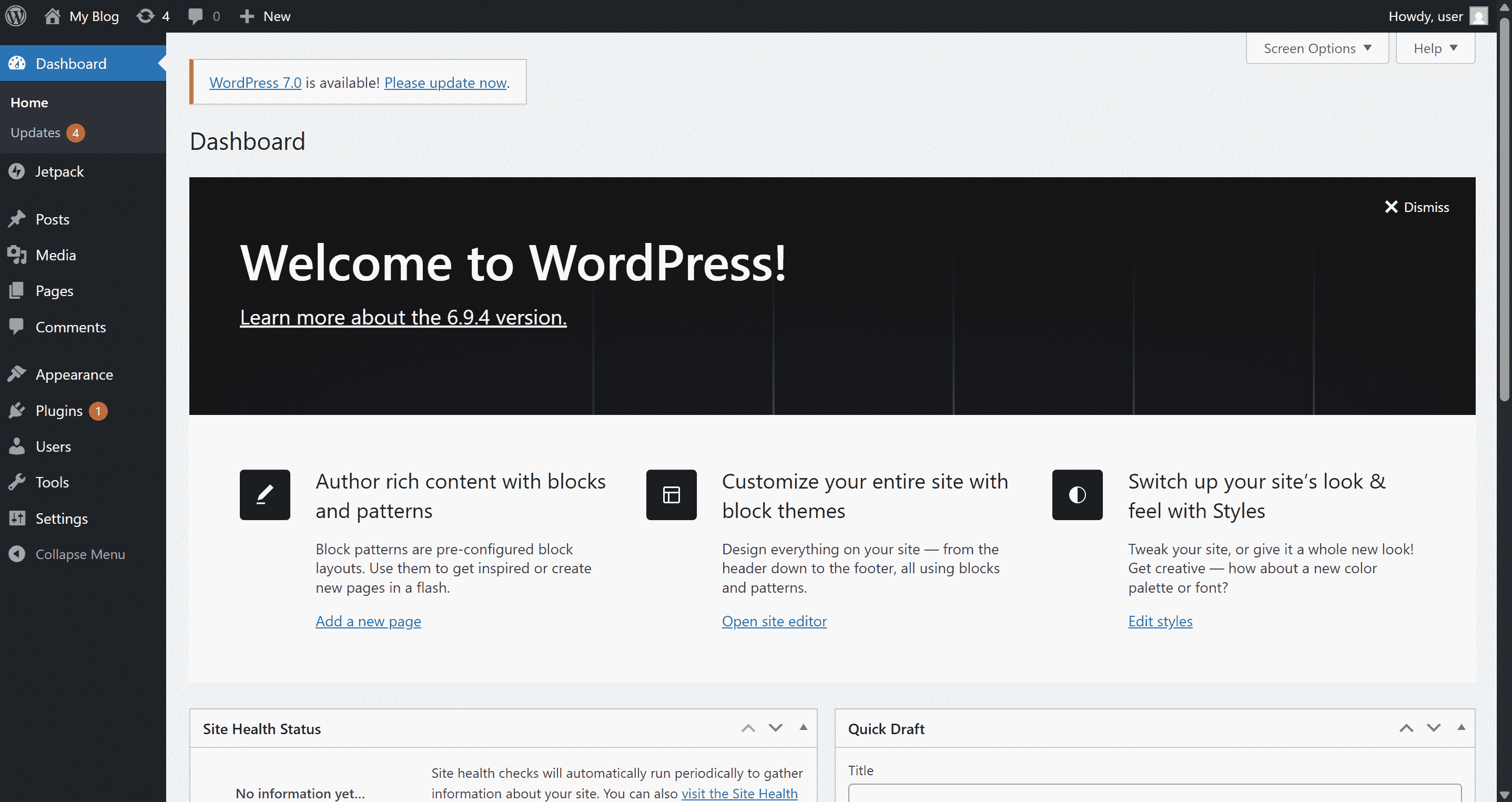Click Please update now link

pos(445,83)
